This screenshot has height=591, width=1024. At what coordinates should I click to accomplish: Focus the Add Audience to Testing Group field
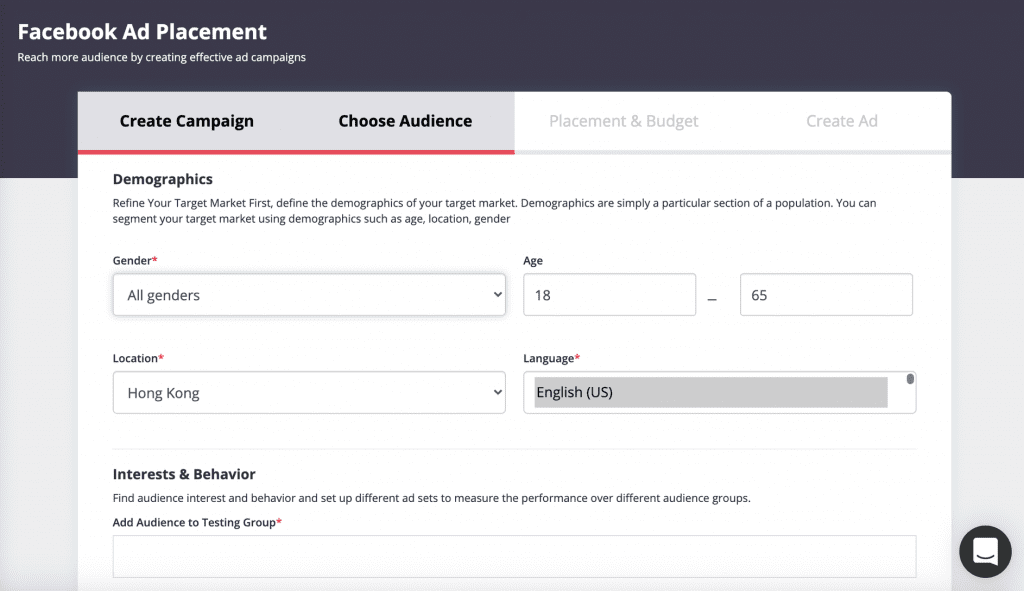coord(515,556)
